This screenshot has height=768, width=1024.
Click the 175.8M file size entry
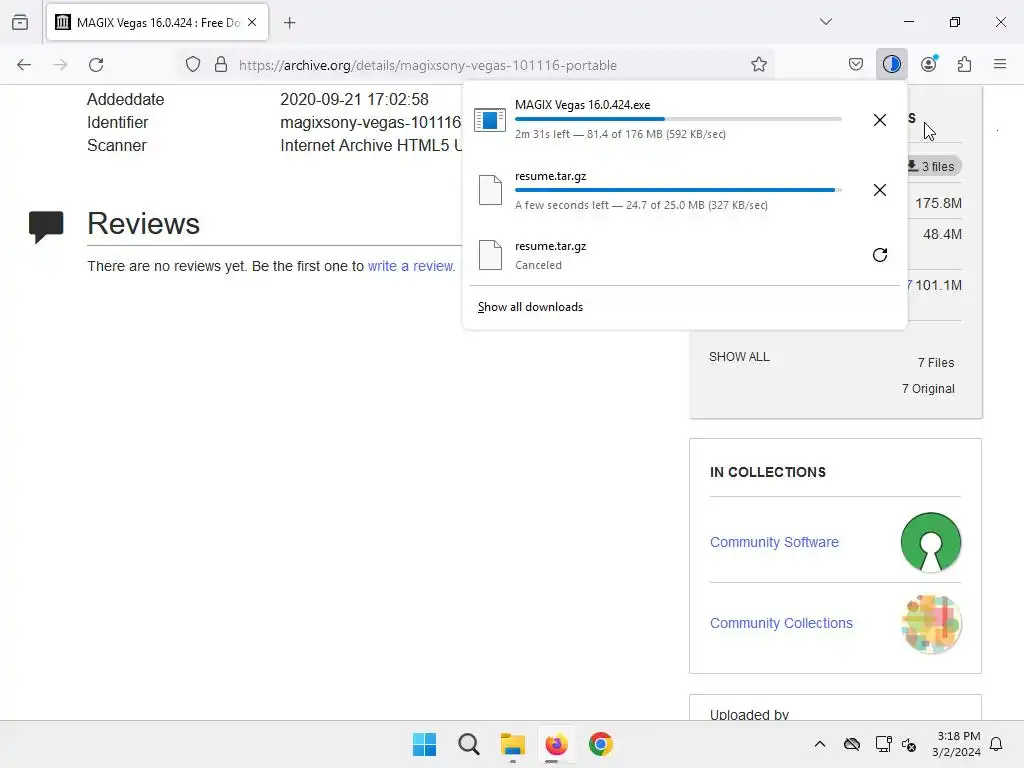point(938,203)
